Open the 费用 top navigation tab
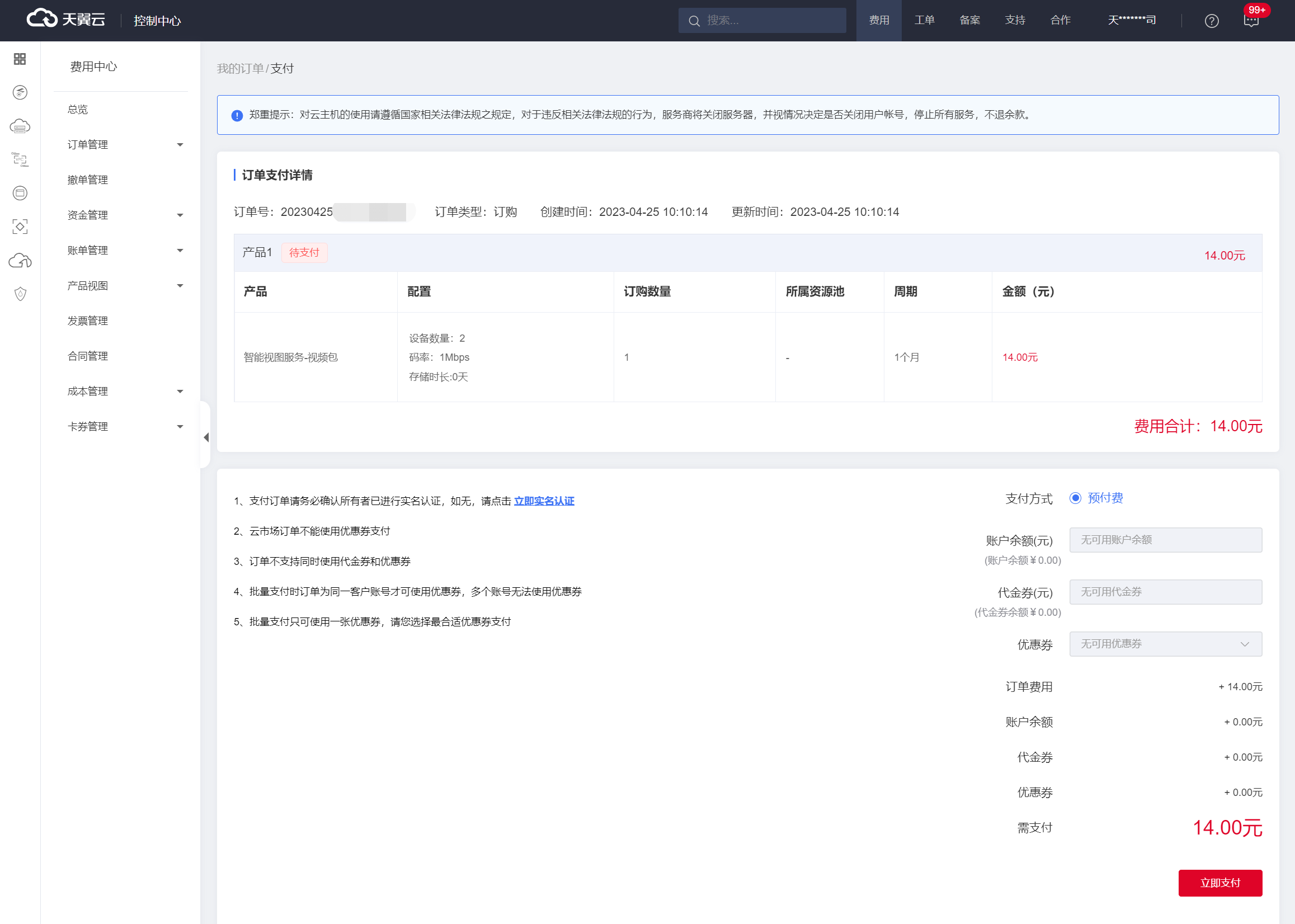1295x924 pixels. point(878,21)
